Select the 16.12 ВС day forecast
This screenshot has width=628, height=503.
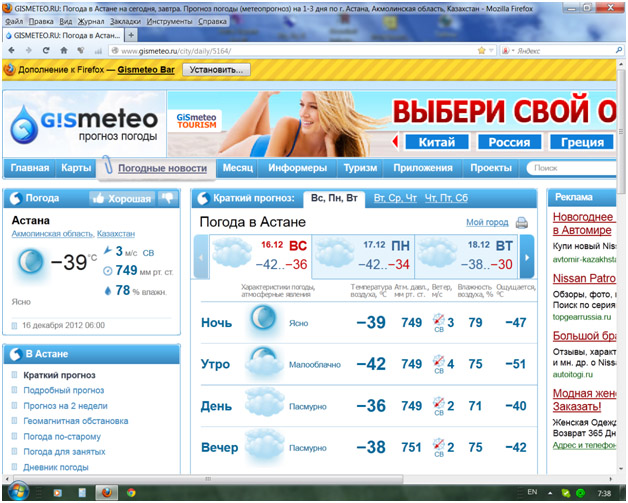pyautogui.click(x=260, y=255)
